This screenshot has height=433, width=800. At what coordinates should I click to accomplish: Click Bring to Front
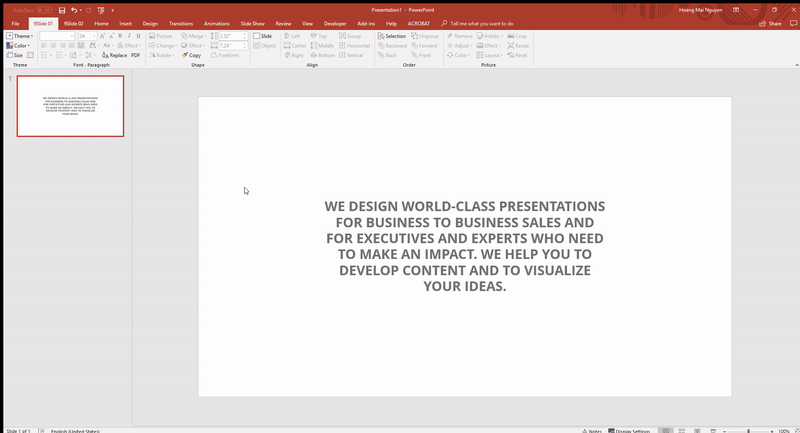(421, 55)
